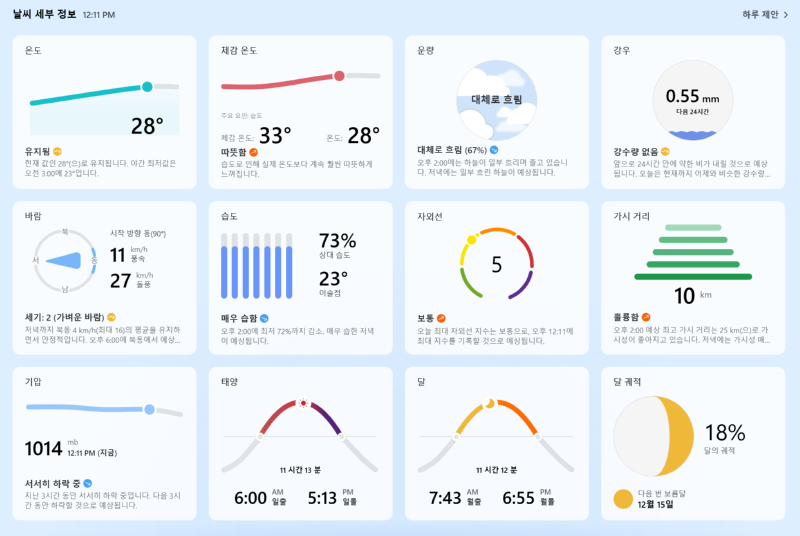Viewport: 800px width, 536px height.
Task: Click the orange trend icon beside 유지됨
Action: click(x=58, y=151)
